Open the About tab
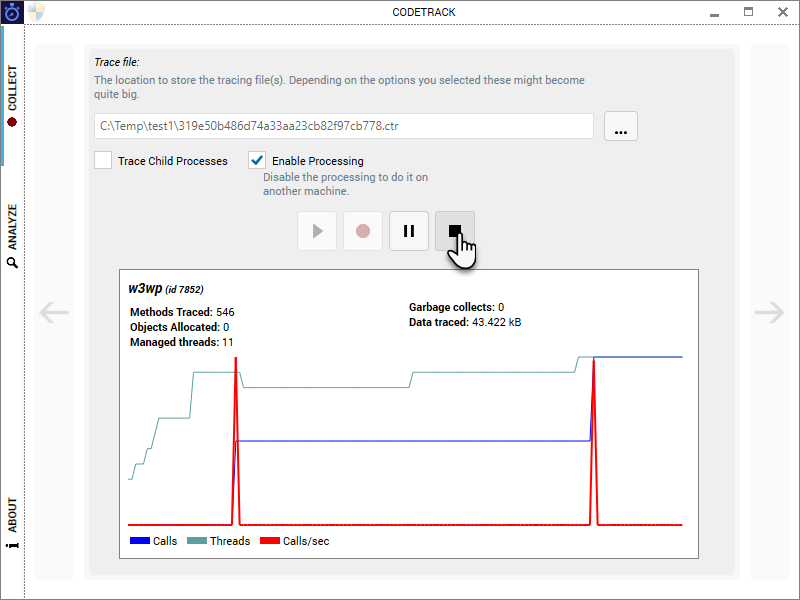The width and height of the screenshot is (800, 600). click(12, 522)
